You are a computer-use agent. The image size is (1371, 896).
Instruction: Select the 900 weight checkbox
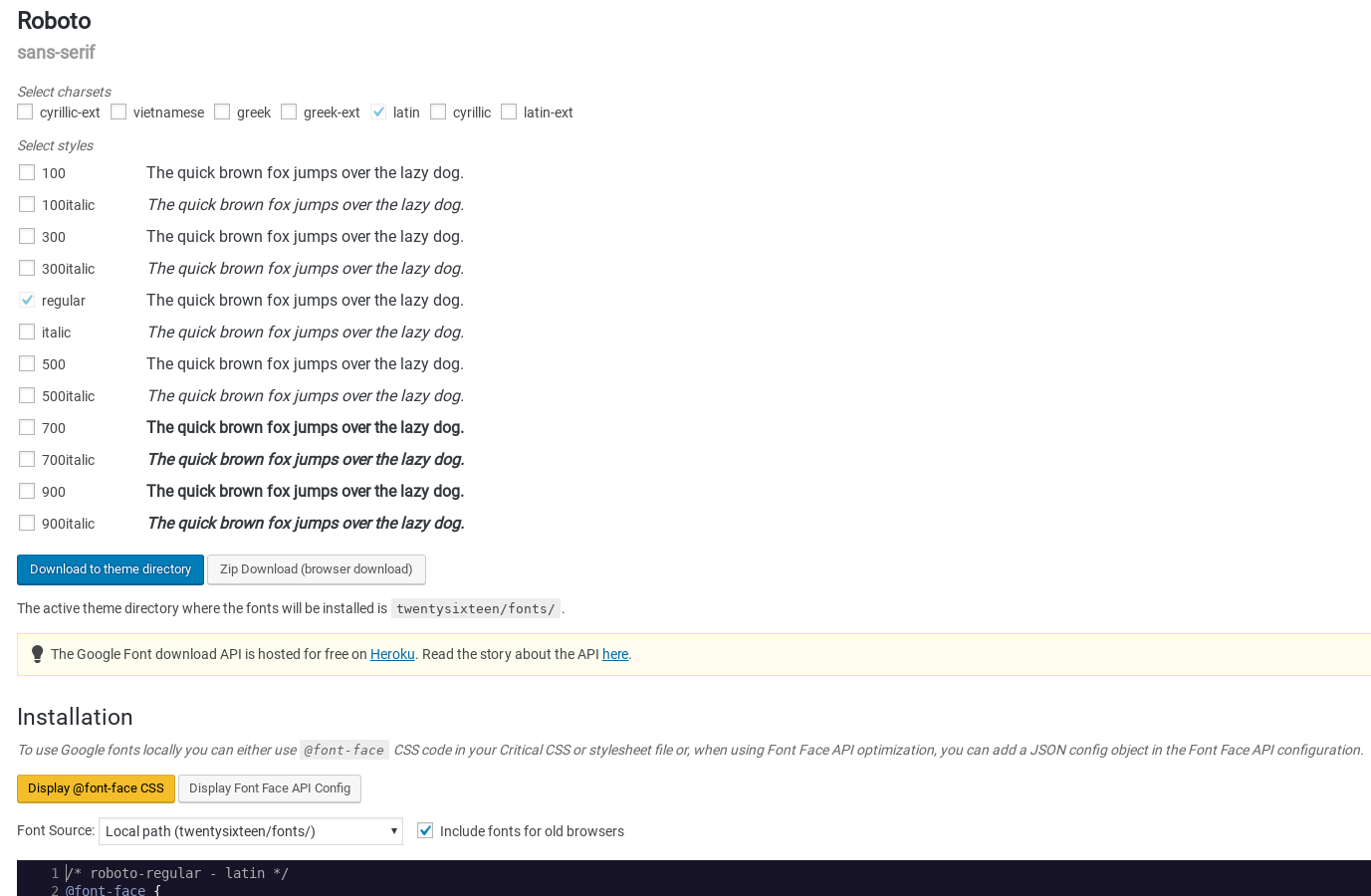[x=27, y=491]
